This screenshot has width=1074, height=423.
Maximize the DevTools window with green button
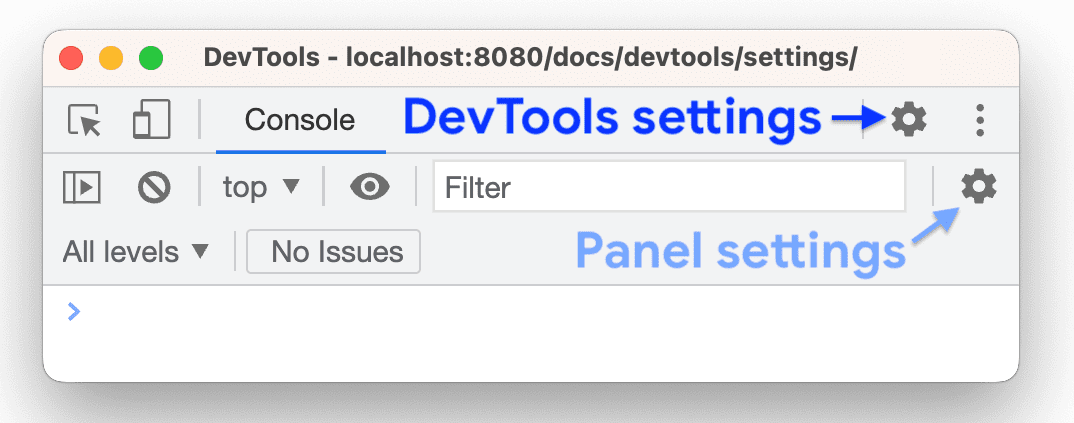(x=151, y=58)
